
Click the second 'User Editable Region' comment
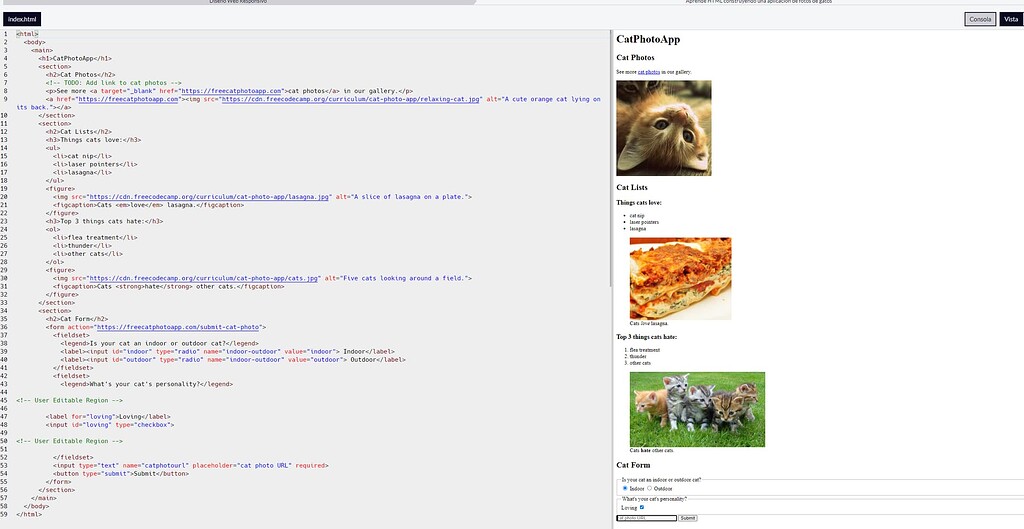click(69, 441)
